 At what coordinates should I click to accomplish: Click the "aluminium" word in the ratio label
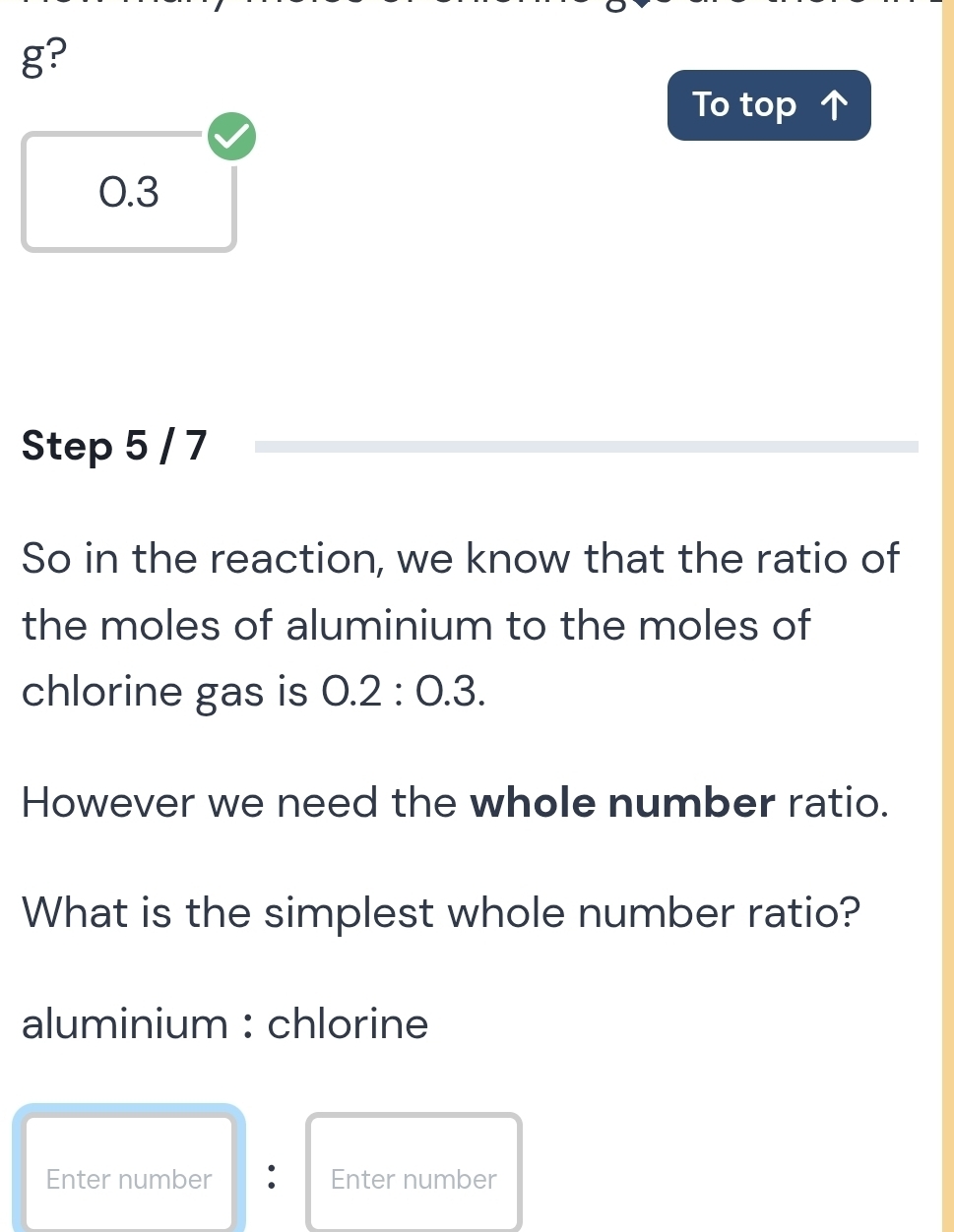coord(124,1024)
